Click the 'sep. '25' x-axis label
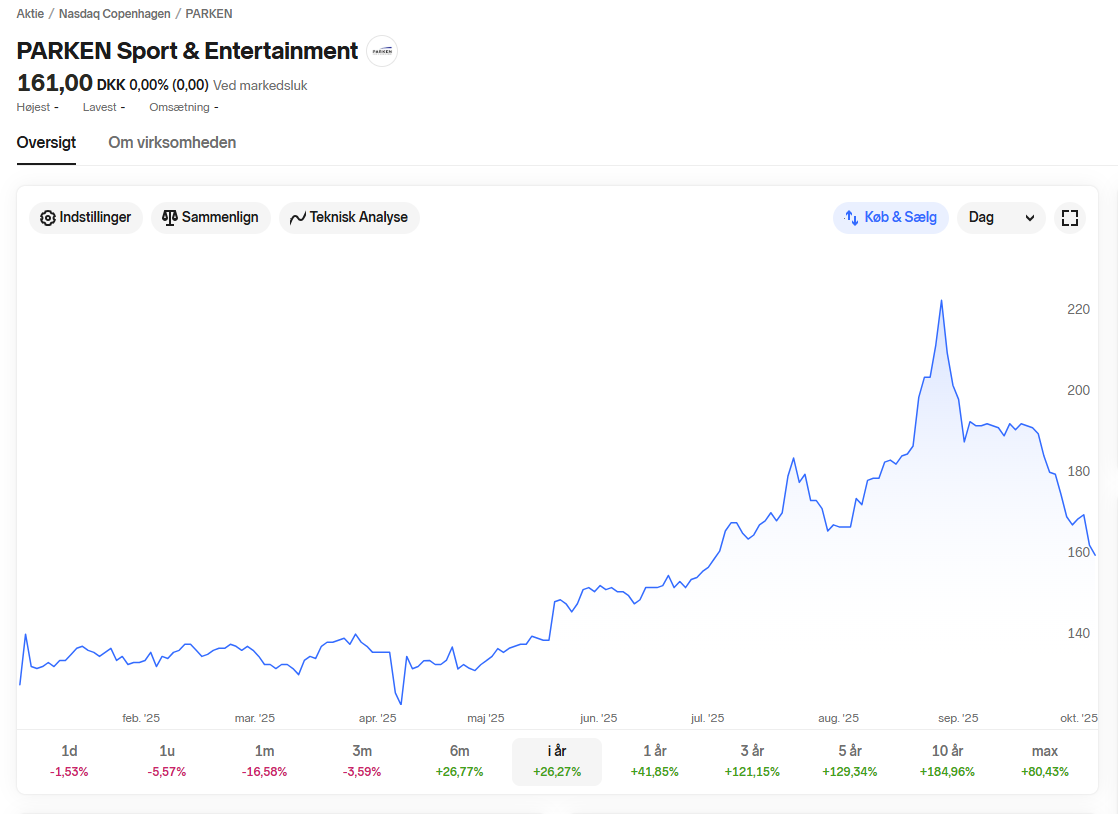This screenshot has width=1118, height=814. click(x=958, y=718)
